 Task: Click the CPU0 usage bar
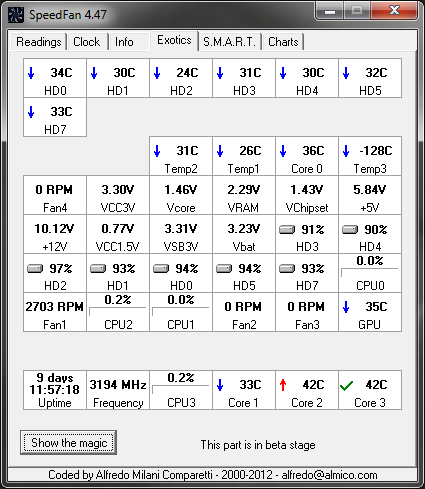(370, 273)
